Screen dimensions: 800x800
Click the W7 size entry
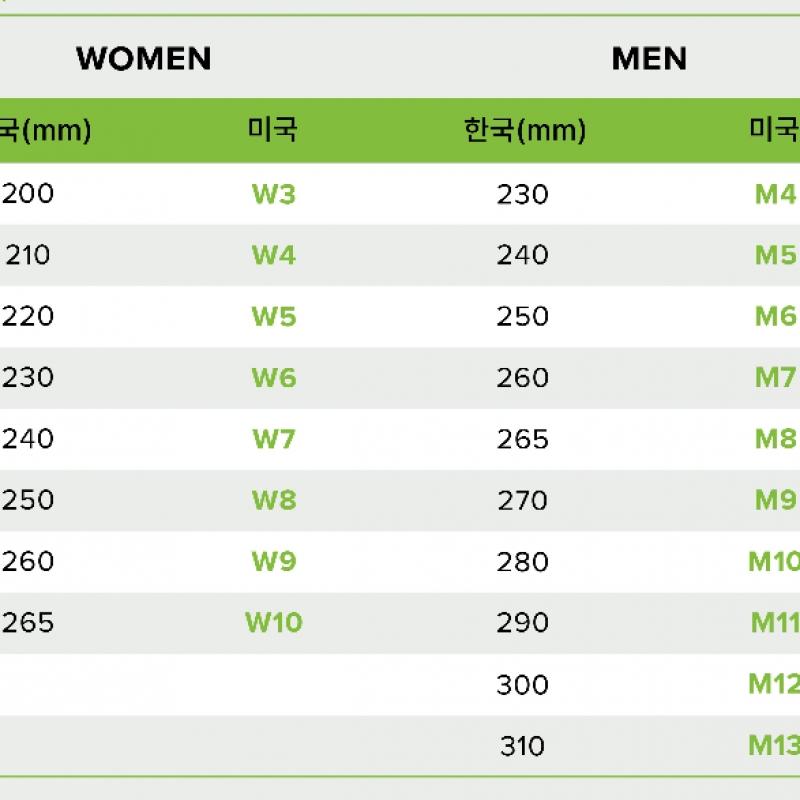273,438
